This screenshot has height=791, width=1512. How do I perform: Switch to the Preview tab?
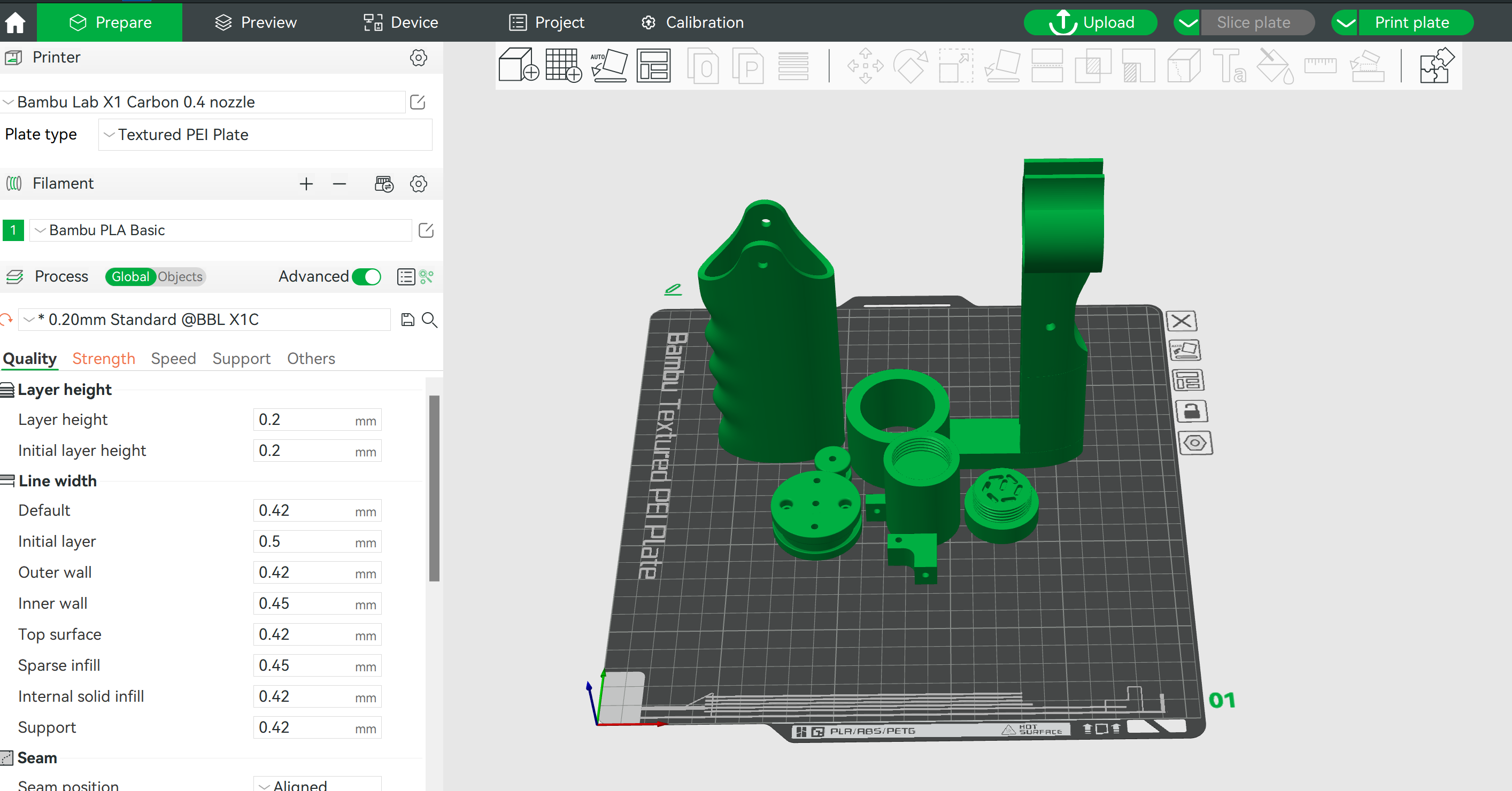coord(256,22)
